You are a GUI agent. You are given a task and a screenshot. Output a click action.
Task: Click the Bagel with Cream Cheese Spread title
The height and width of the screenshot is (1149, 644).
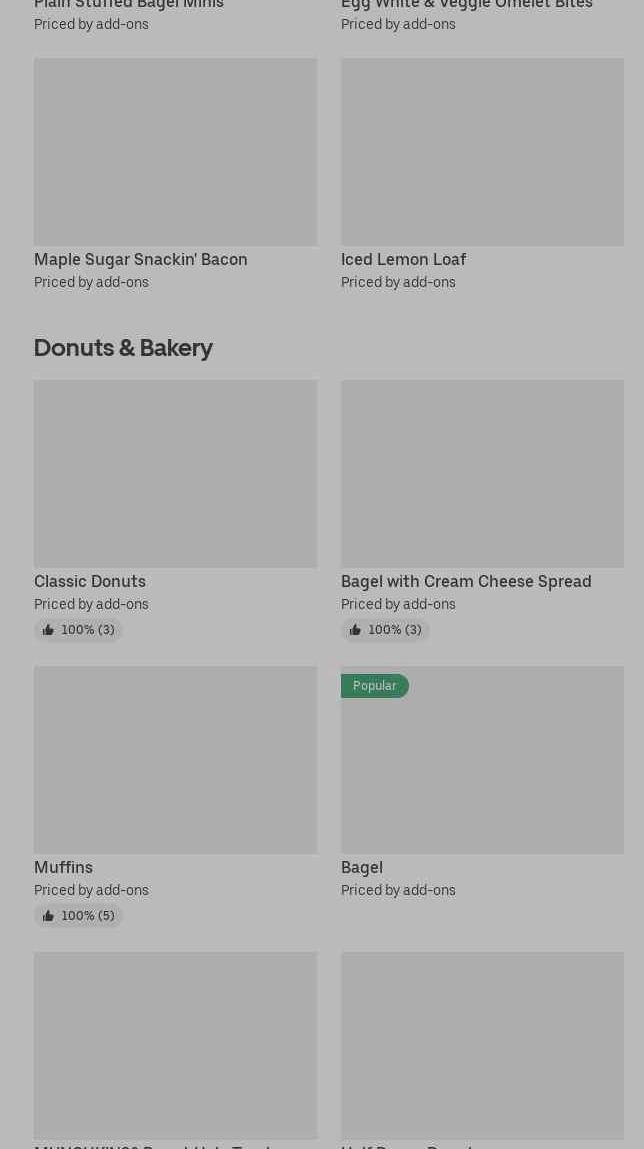(465, 581)
